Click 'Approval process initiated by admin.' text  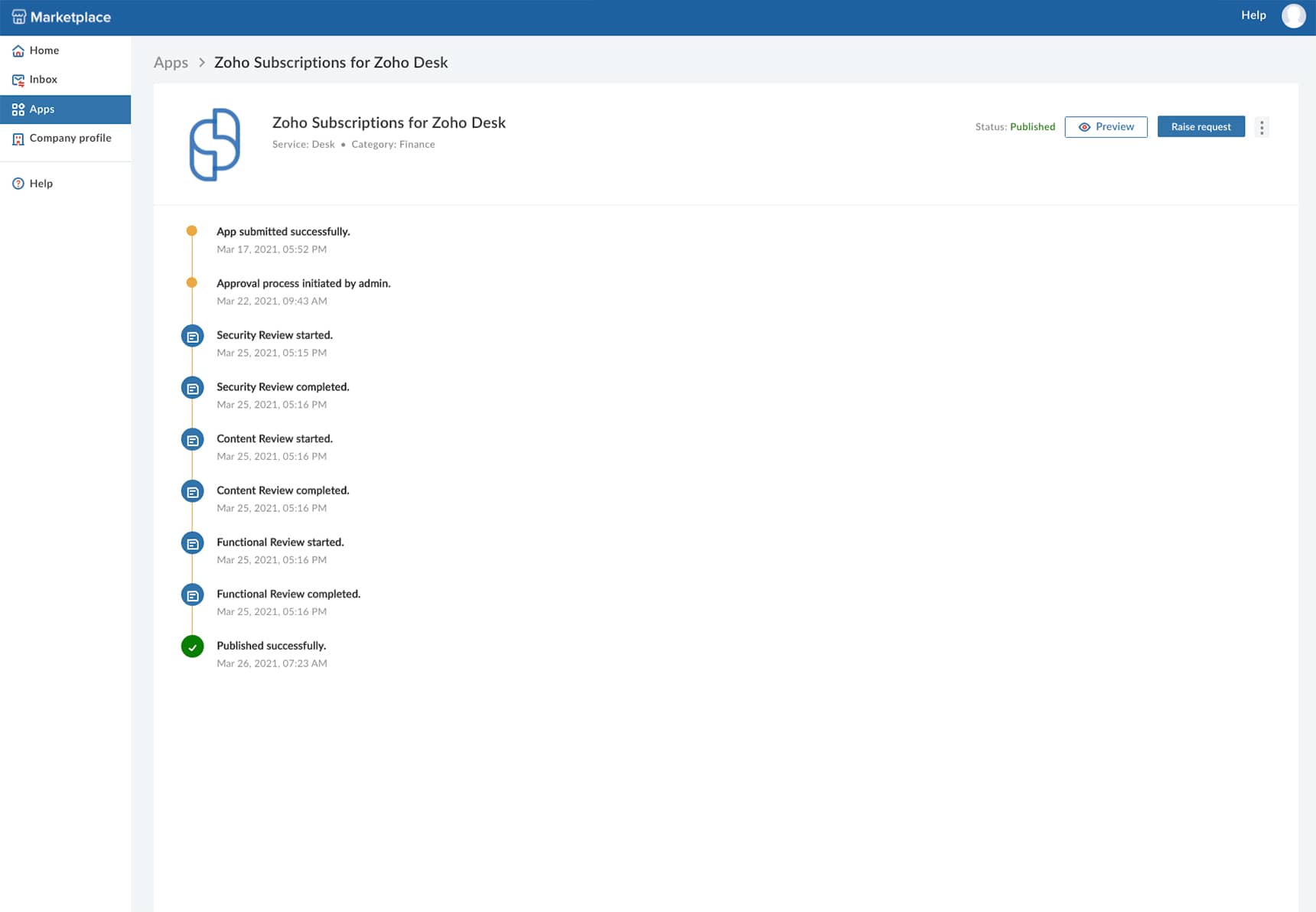tap(304, 283)
